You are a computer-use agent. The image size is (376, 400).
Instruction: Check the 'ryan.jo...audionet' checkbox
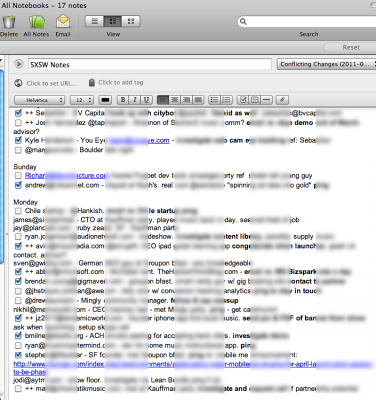point(18,236)
